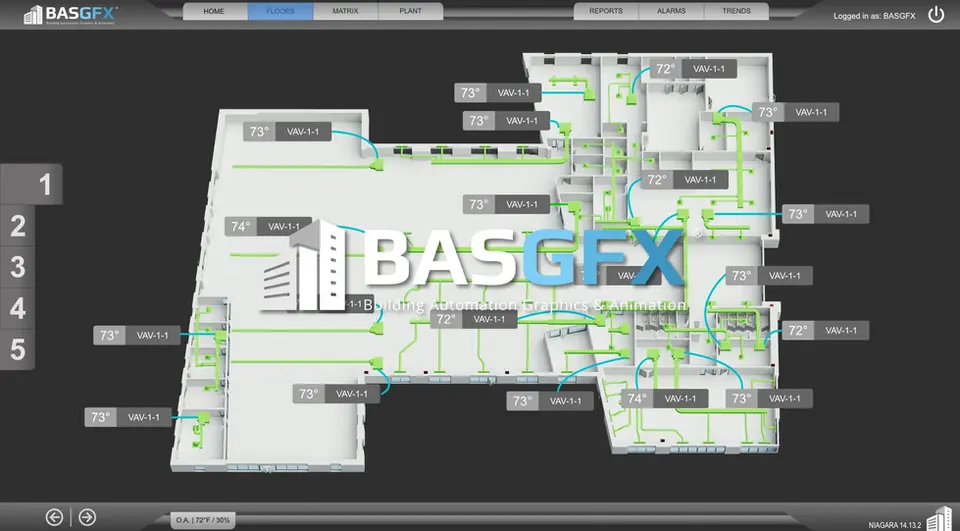Switch to floor 3
This screenshot has height=531, width=960.
click(x=17, y=267)
